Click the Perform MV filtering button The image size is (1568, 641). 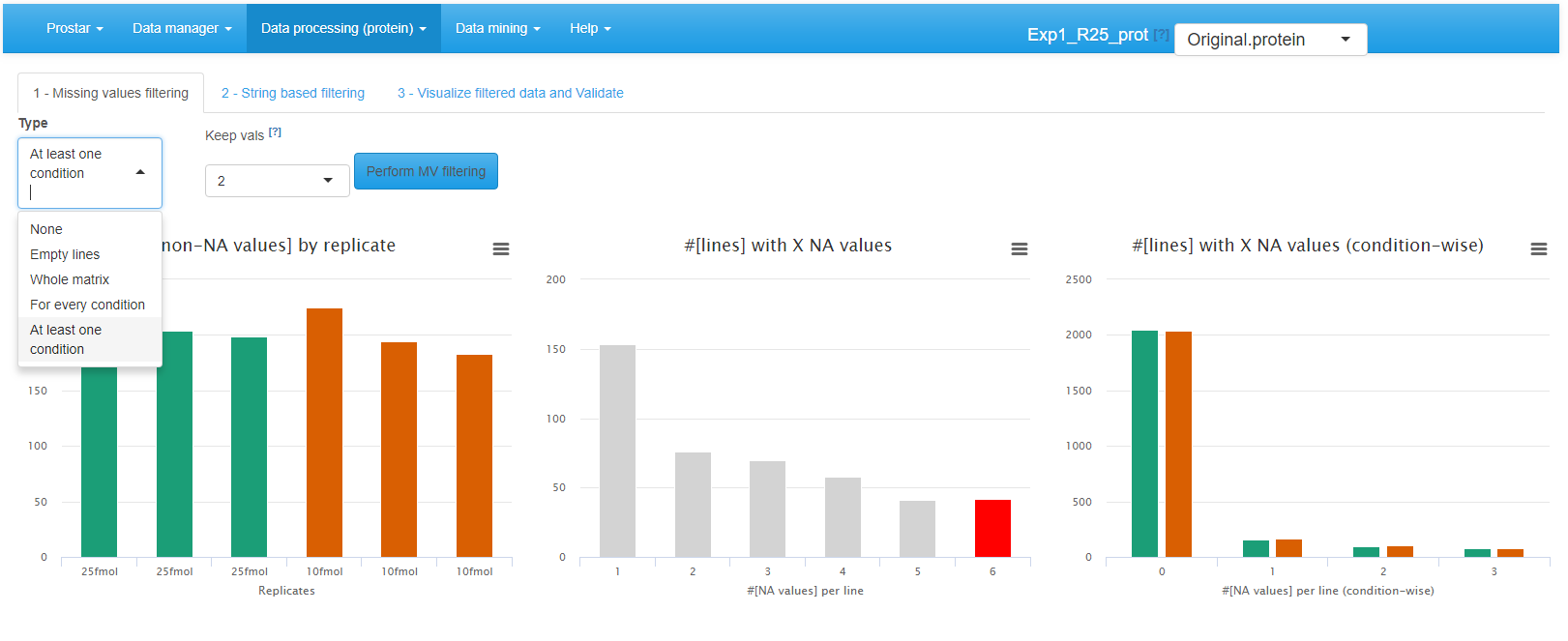(426, 171)
